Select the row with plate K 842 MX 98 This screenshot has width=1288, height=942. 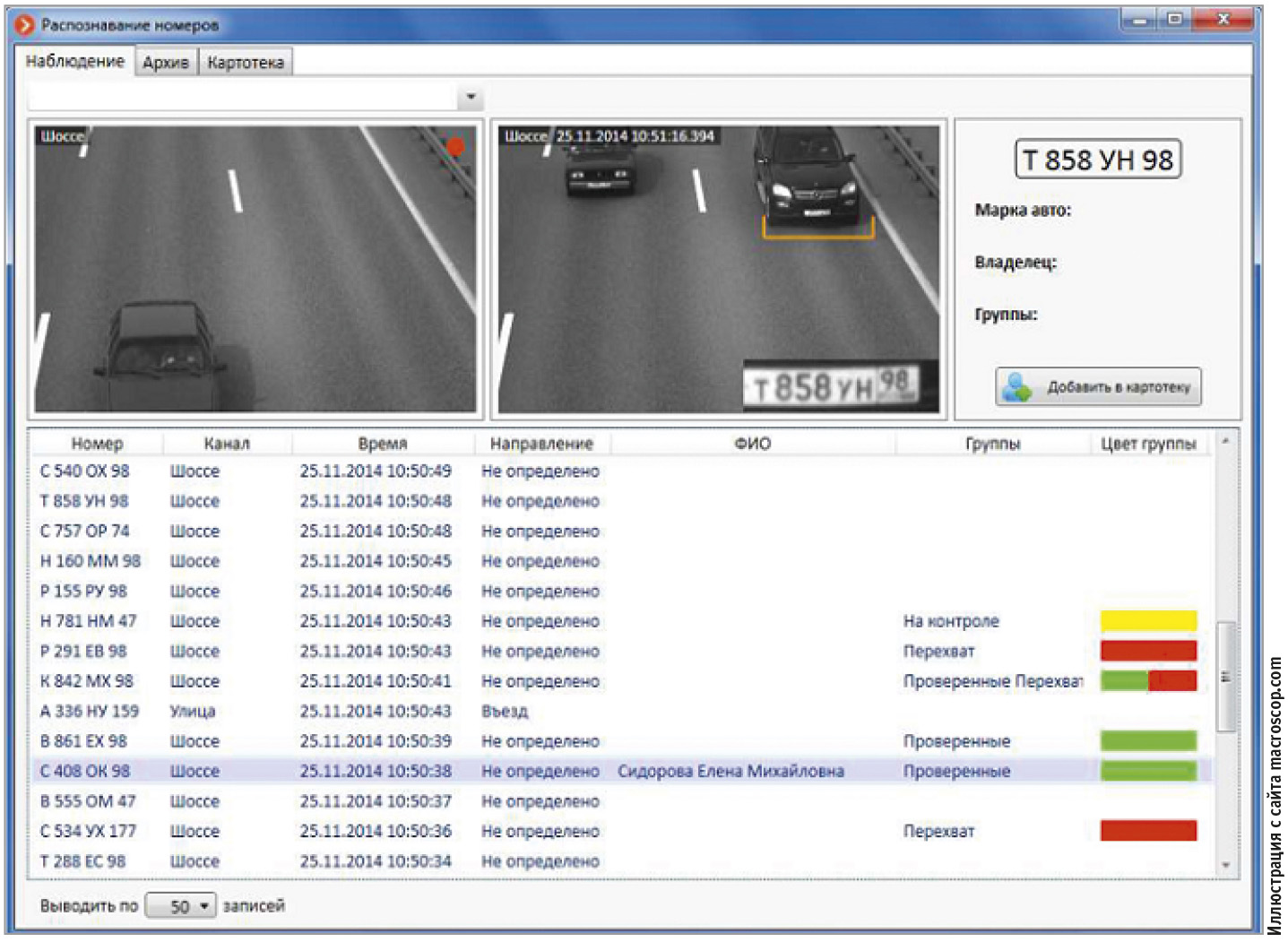pyautogui.click(x=622, y=681)
